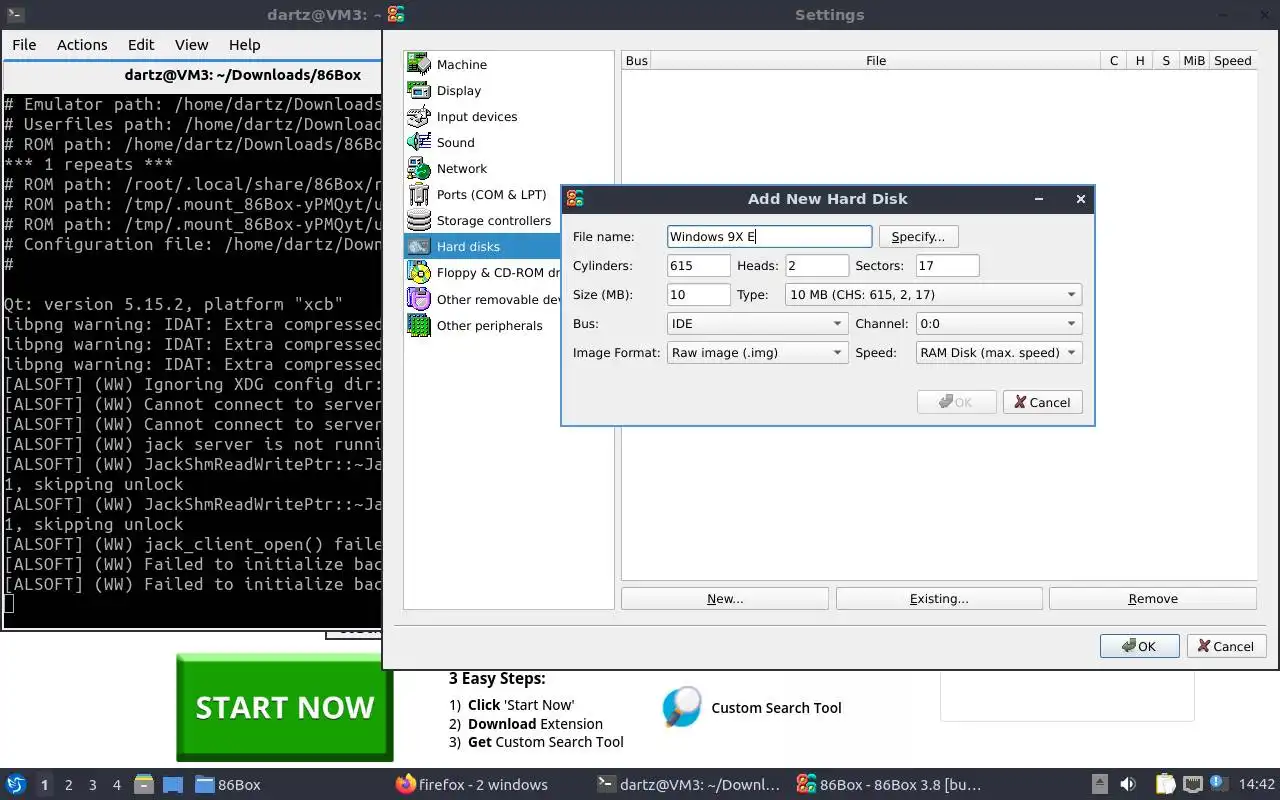Open the Image Format dropdown
Image resolution: width=1280 pixels, height=800 pixels.
pos(758,353)
